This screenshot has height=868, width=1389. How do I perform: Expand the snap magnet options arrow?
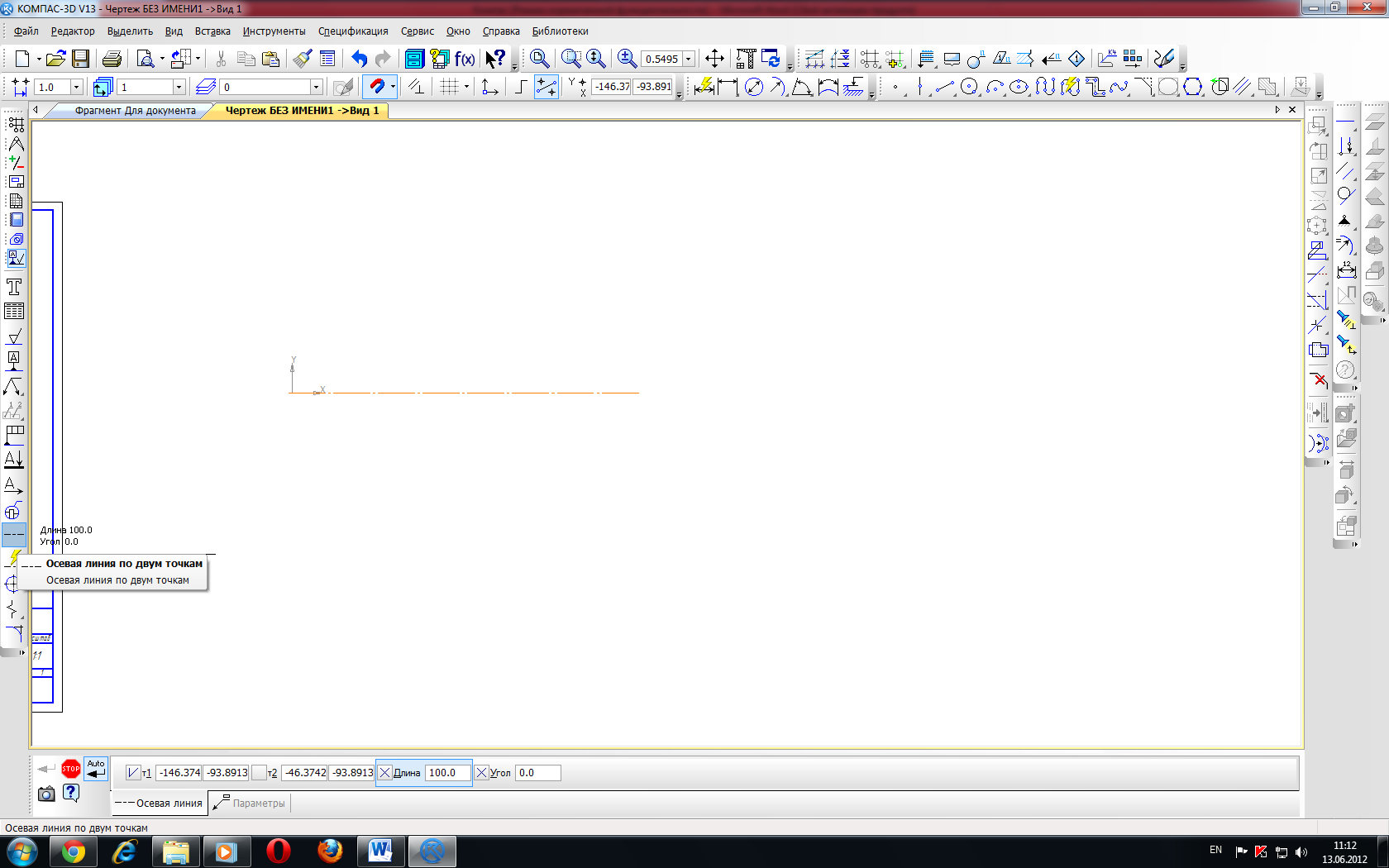click(x=393, y=87)
